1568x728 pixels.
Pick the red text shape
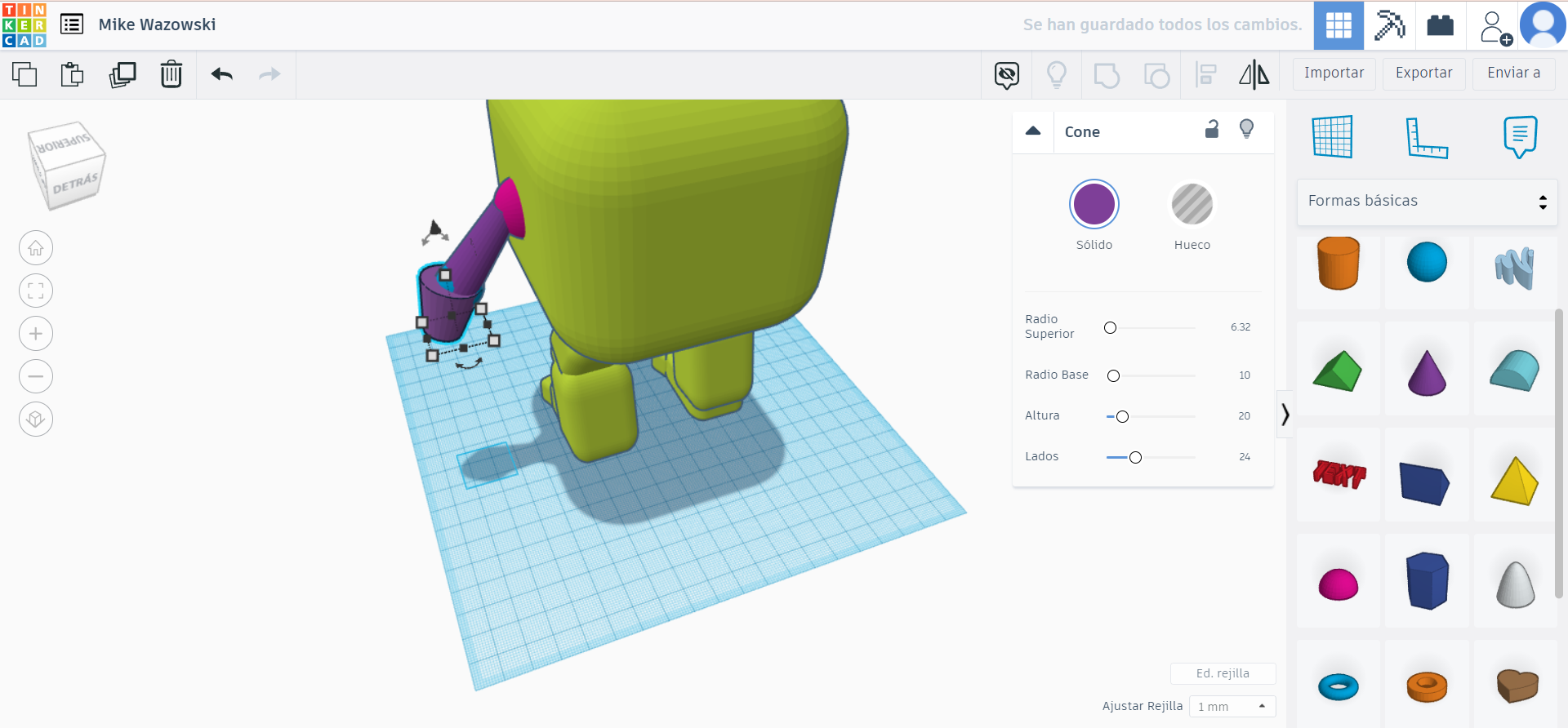point(1339,474)
